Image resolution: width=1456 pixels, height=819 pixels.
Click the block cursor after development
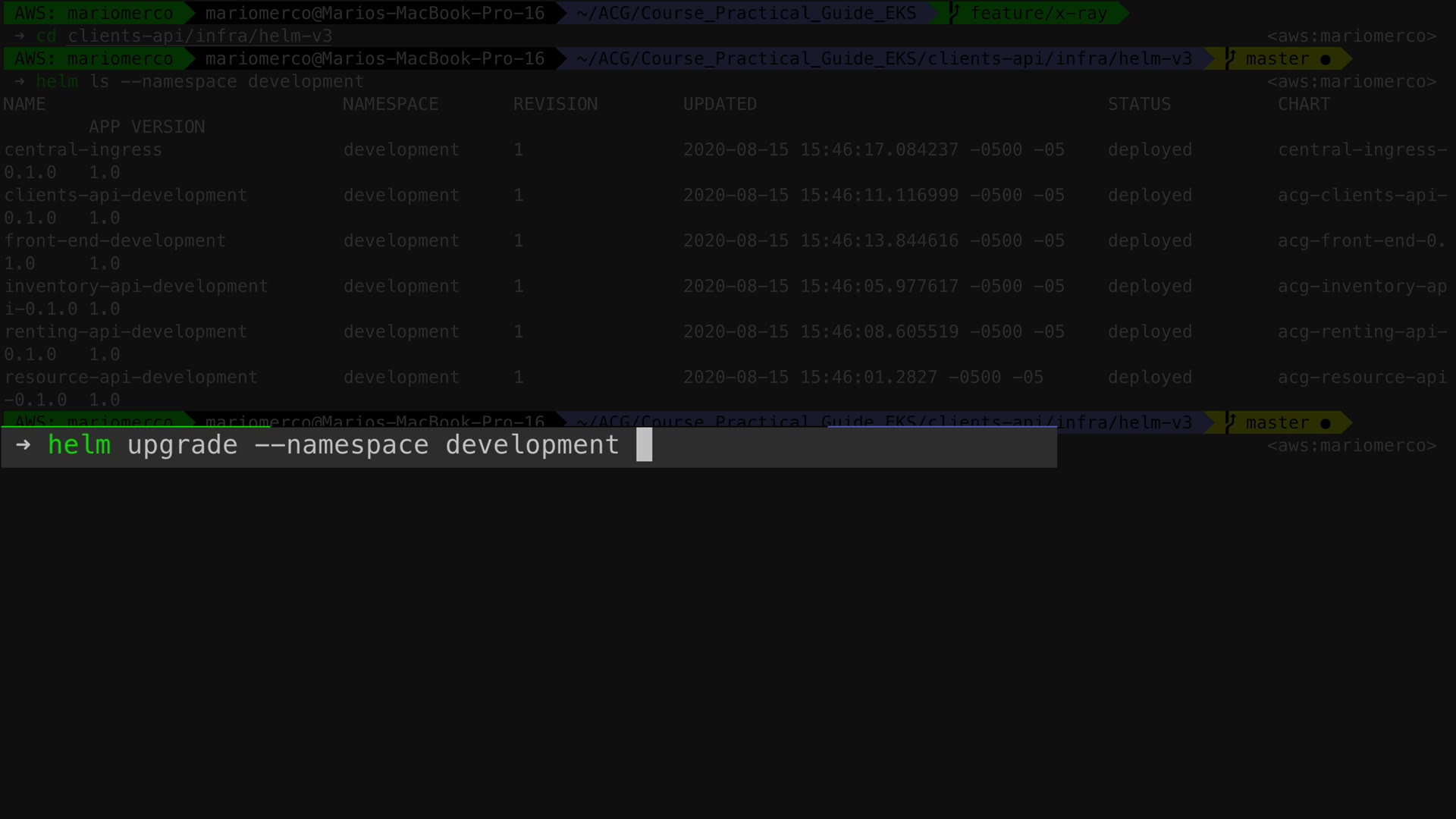(644, 445)
